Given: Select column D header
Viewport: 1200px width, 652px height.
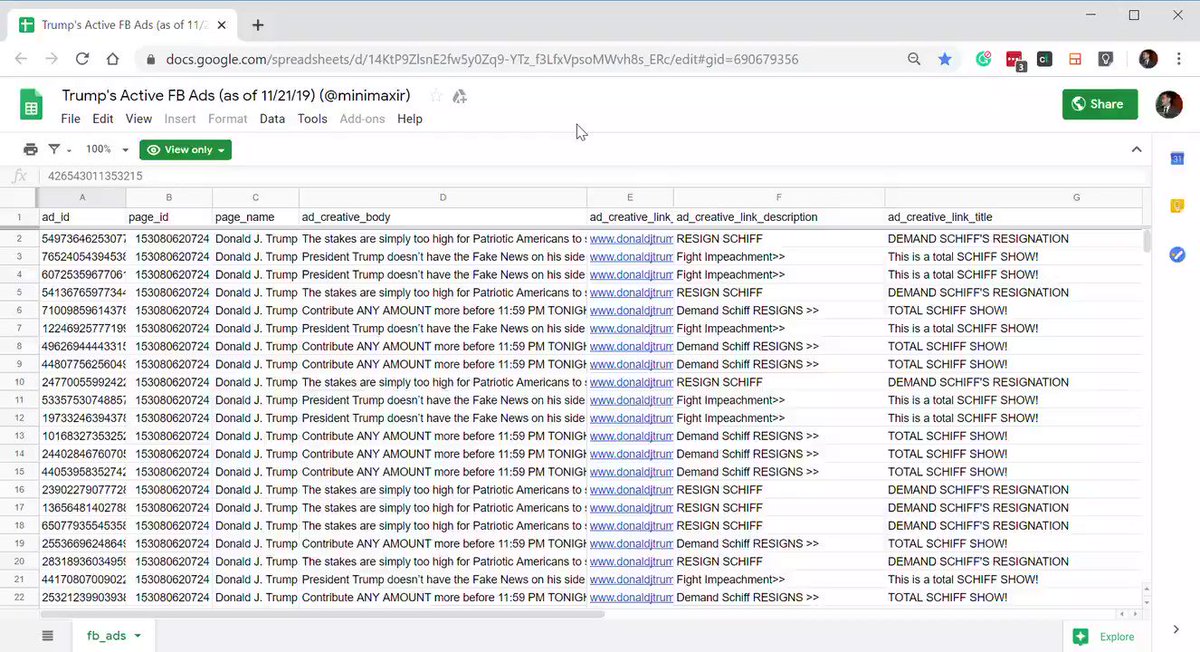Looking at the screenshot, I should 443,197.
